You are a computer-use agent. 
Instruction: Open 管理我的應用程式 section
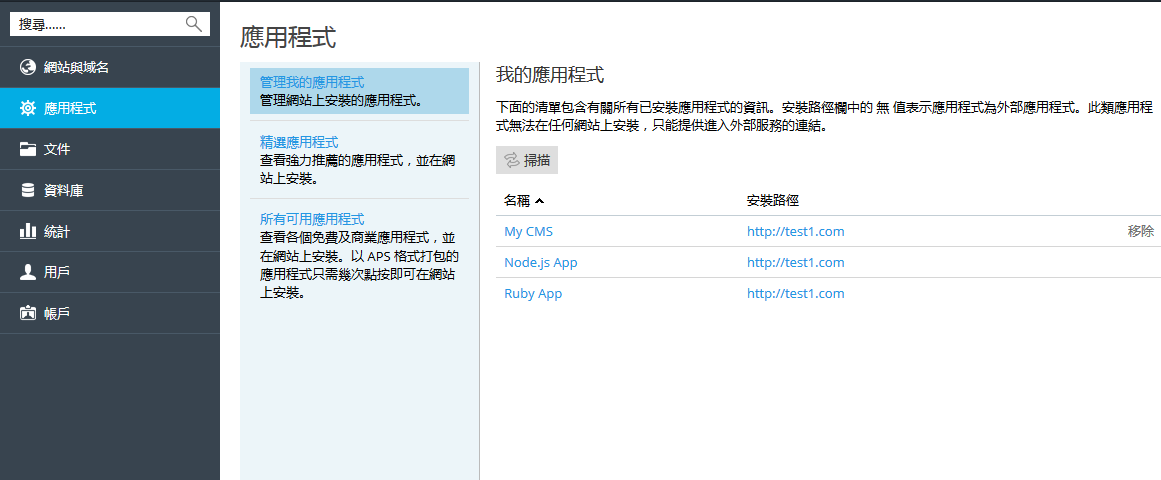click(x=311, y=82)
